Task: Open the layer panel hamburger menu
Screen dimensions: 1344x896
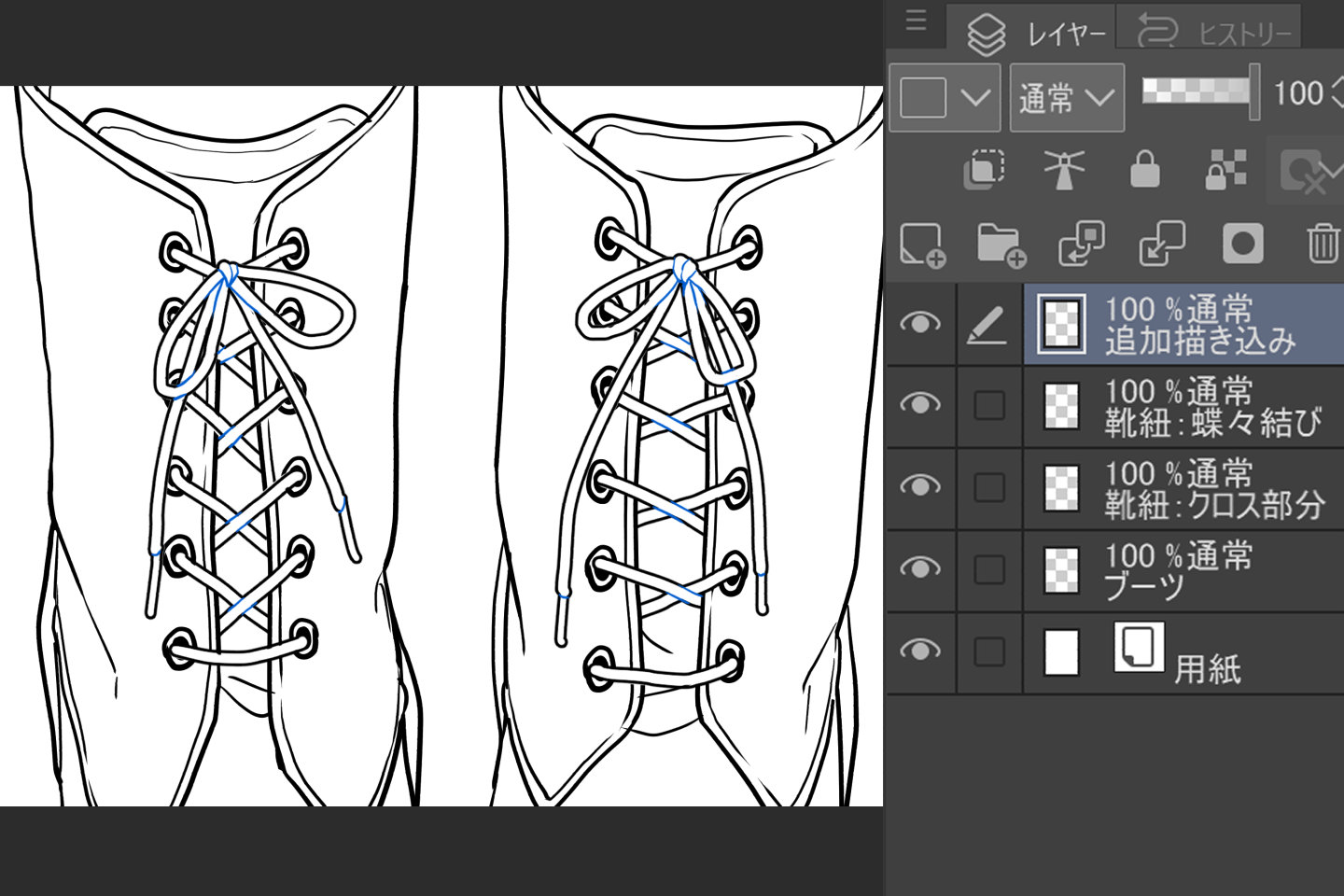Action: tap(916, 21)
